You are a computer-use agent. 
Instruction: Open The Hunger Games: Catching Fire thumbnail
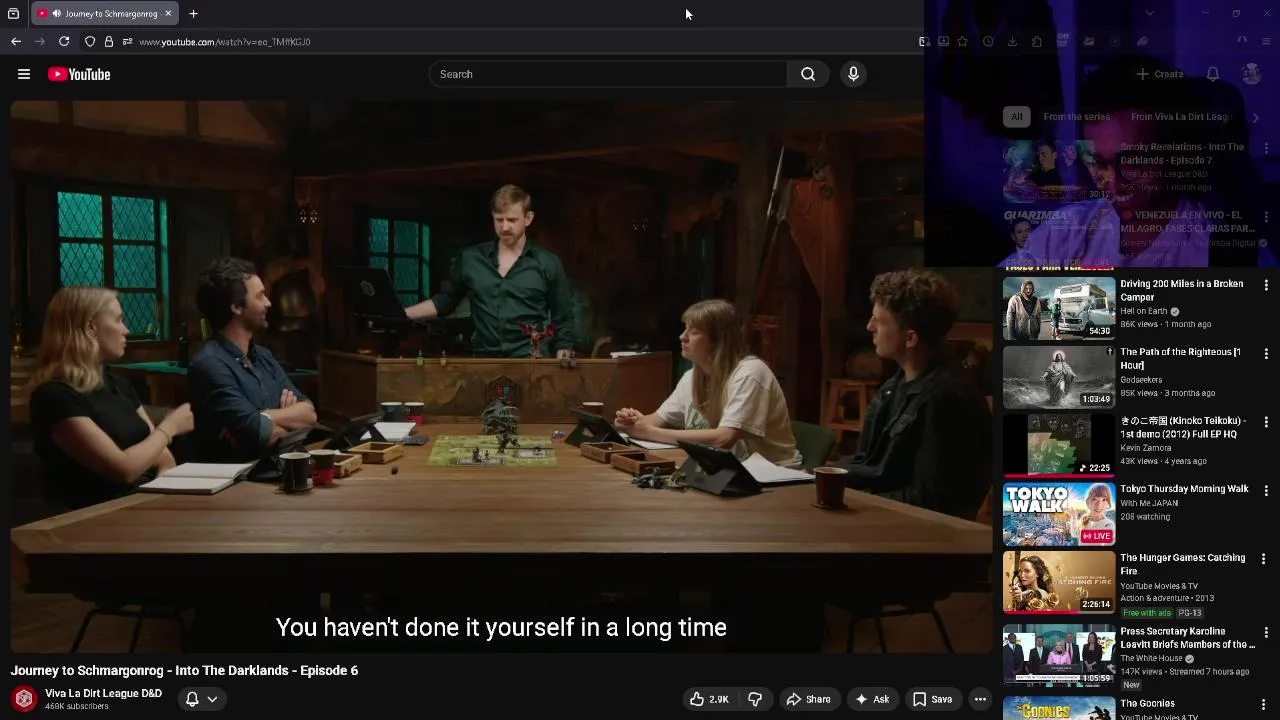coord(1059,582)
